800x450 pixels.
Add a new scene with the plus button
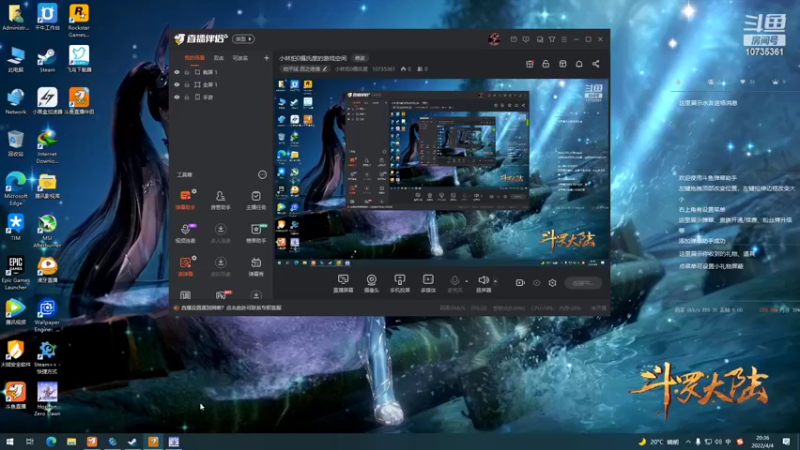(x=266, y=58)
